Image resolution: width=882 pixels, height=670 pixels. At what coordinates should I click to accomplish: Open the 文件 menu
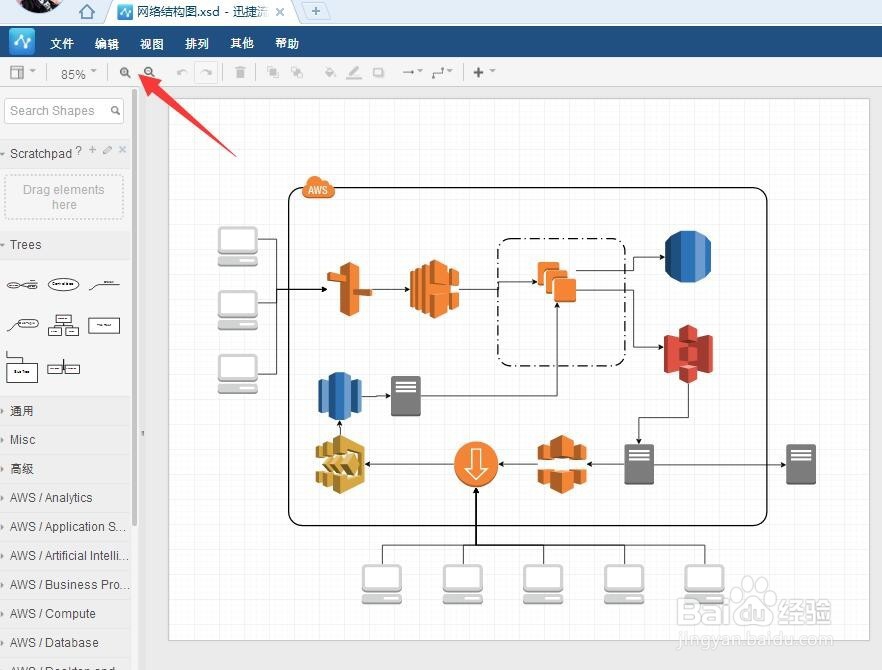(62, 43)
